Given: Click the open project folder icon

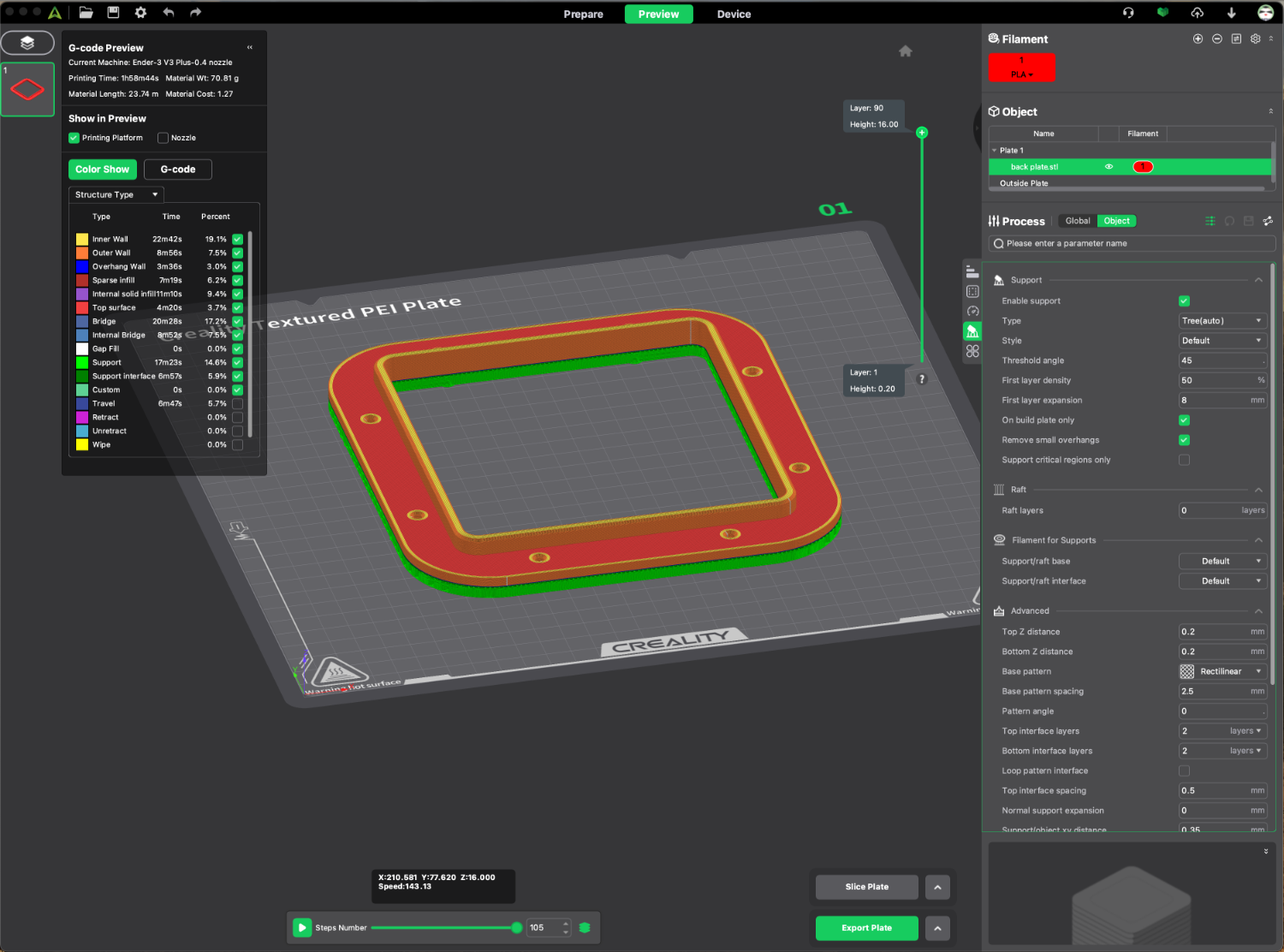Looking at the screenshot, I should tap(86, 13).
